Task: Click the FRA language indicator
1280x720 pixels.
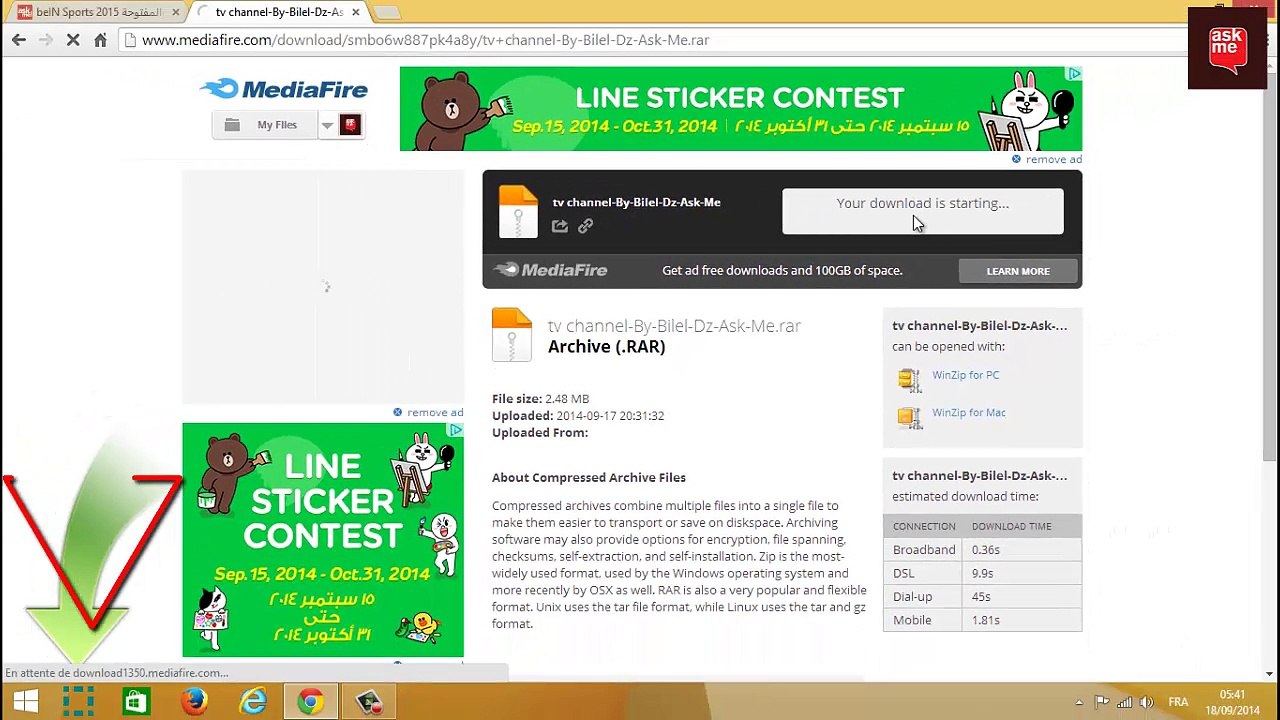Action: pyautogui.click(x=1178, y=702)
